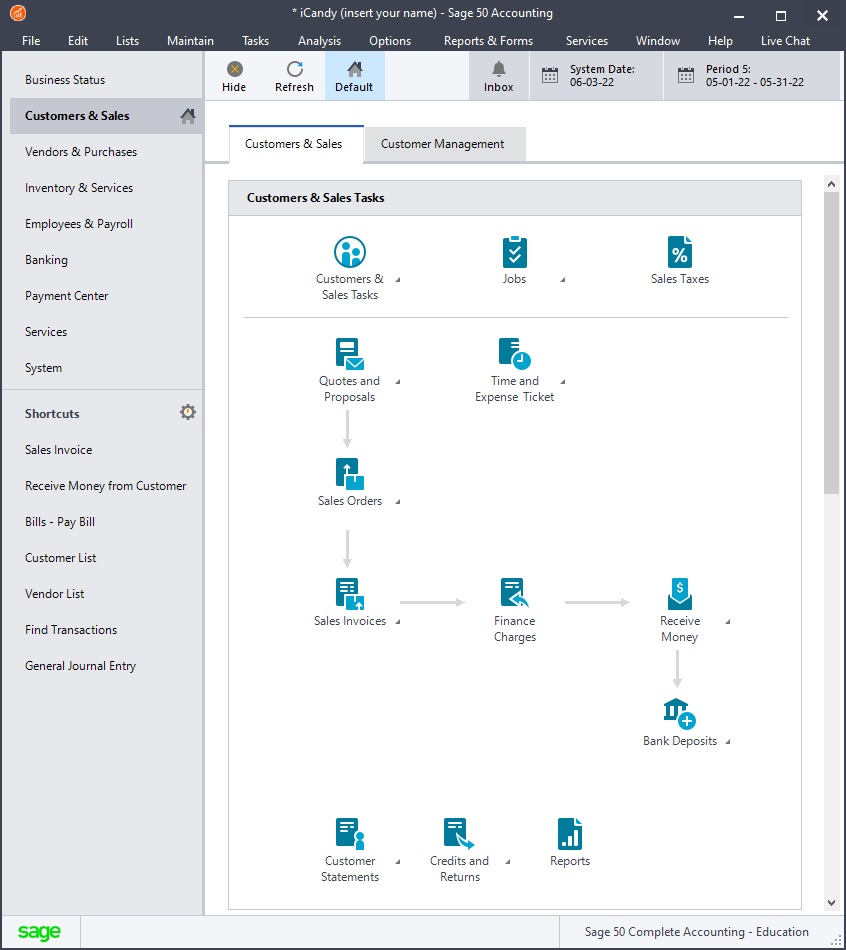Open the Payment Center navigation page

67,296
